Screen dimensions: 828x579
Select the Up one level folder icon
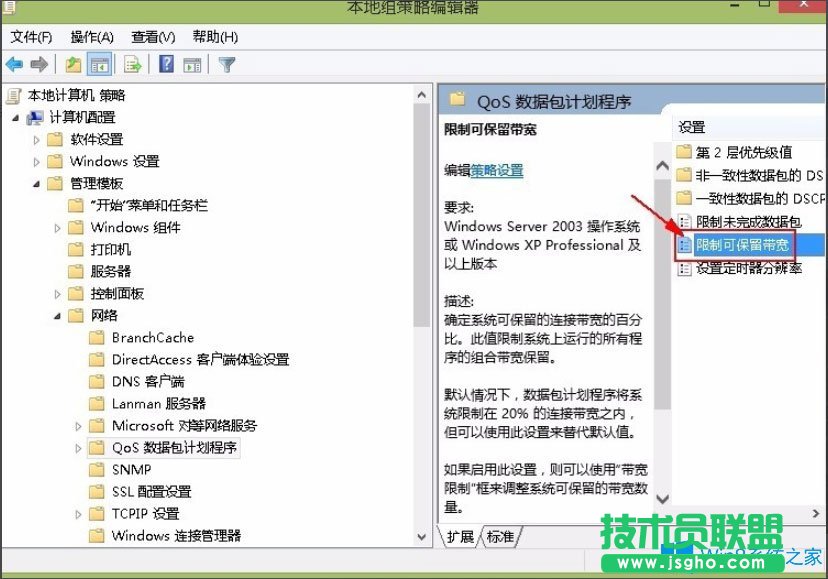pyautogui.click(x=71, y=64)
